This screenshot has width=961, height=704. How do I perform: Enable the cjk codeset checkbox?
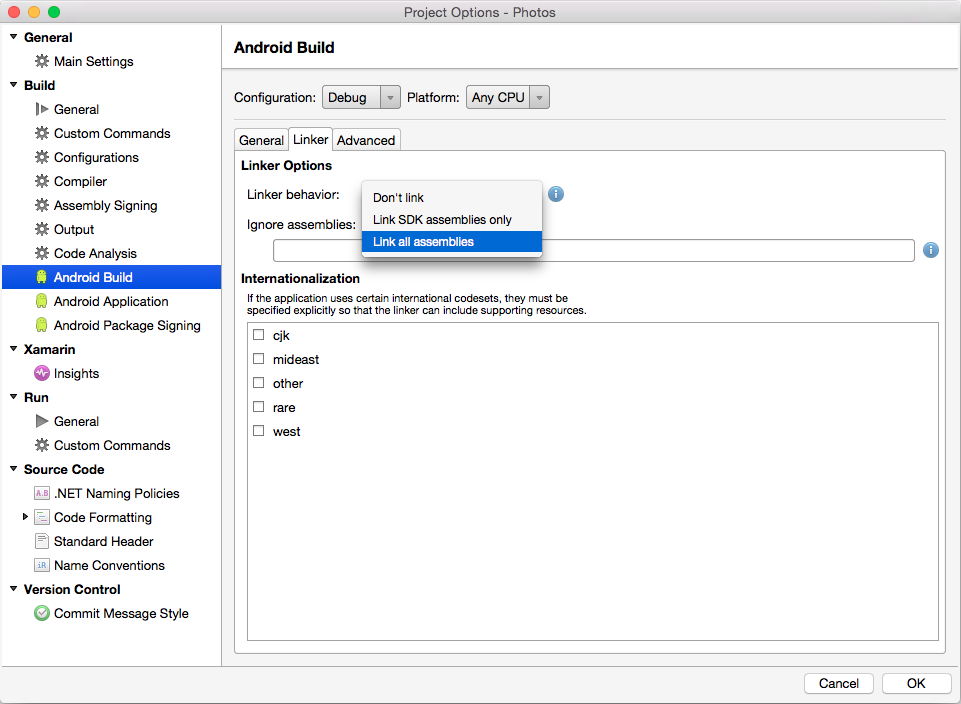[258, 335]
